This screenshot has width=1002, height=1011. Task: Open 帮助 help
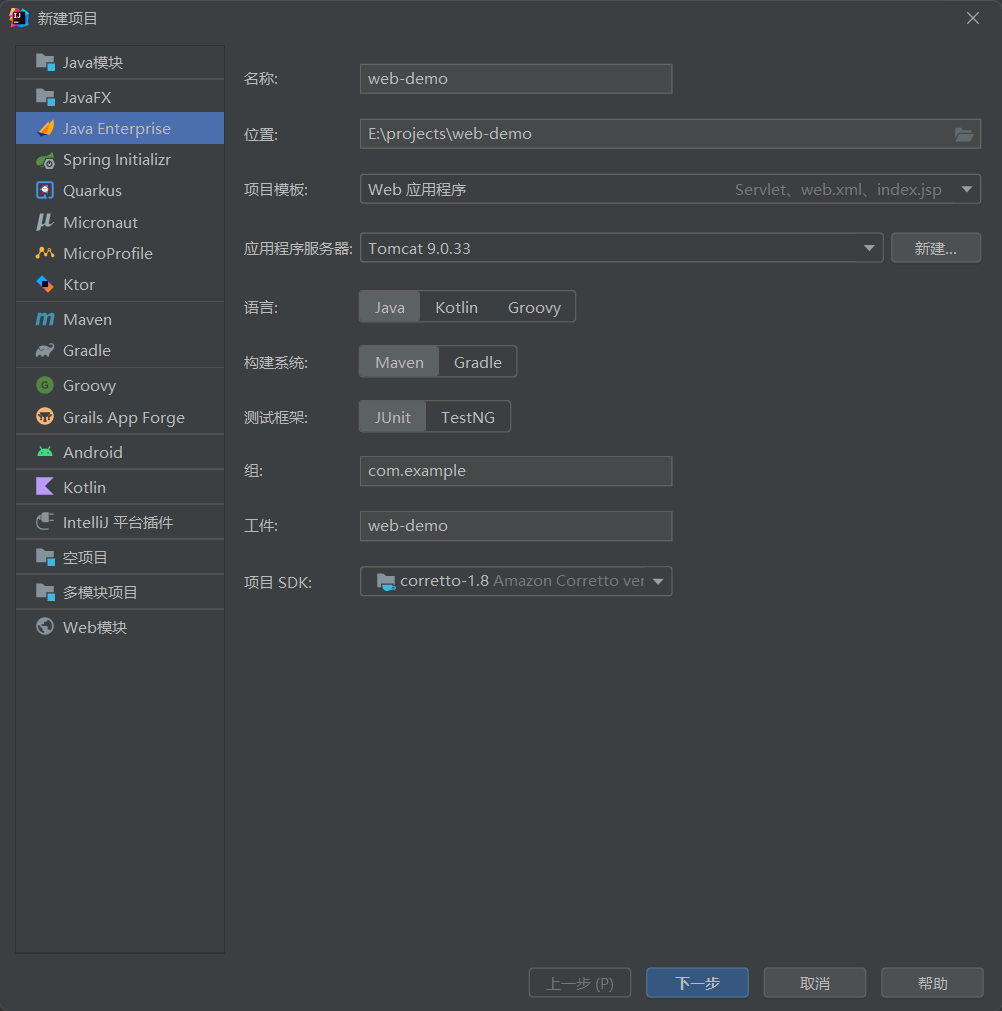coord(932,983)
